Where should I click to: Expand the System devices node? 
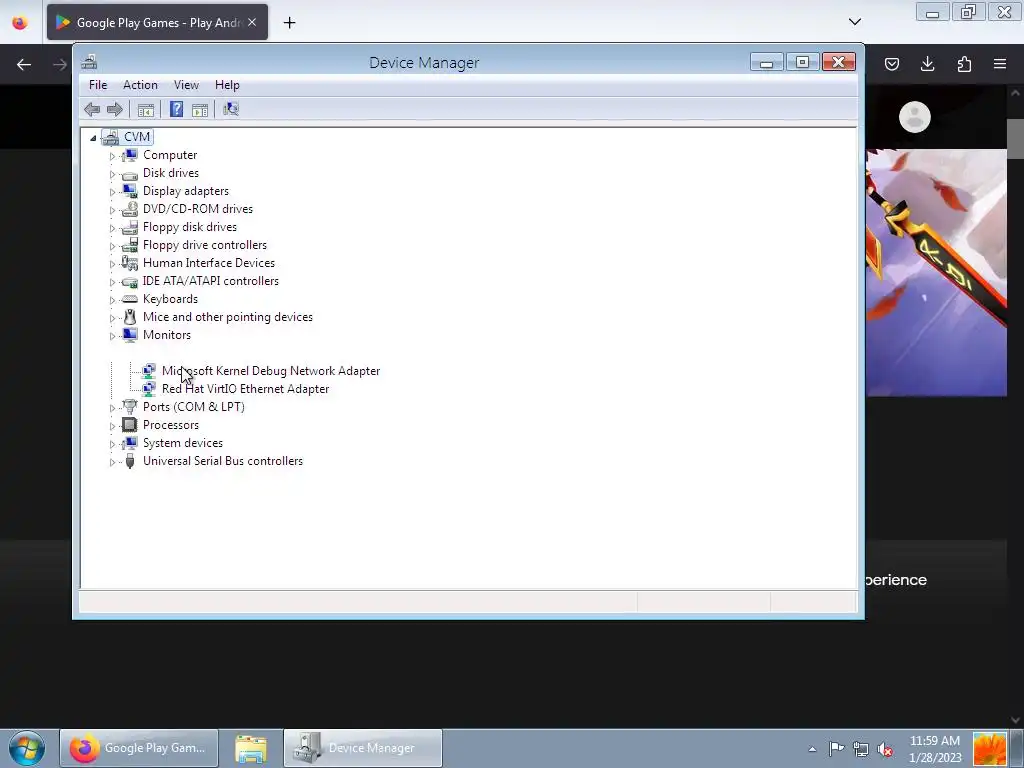pos(112,444)
